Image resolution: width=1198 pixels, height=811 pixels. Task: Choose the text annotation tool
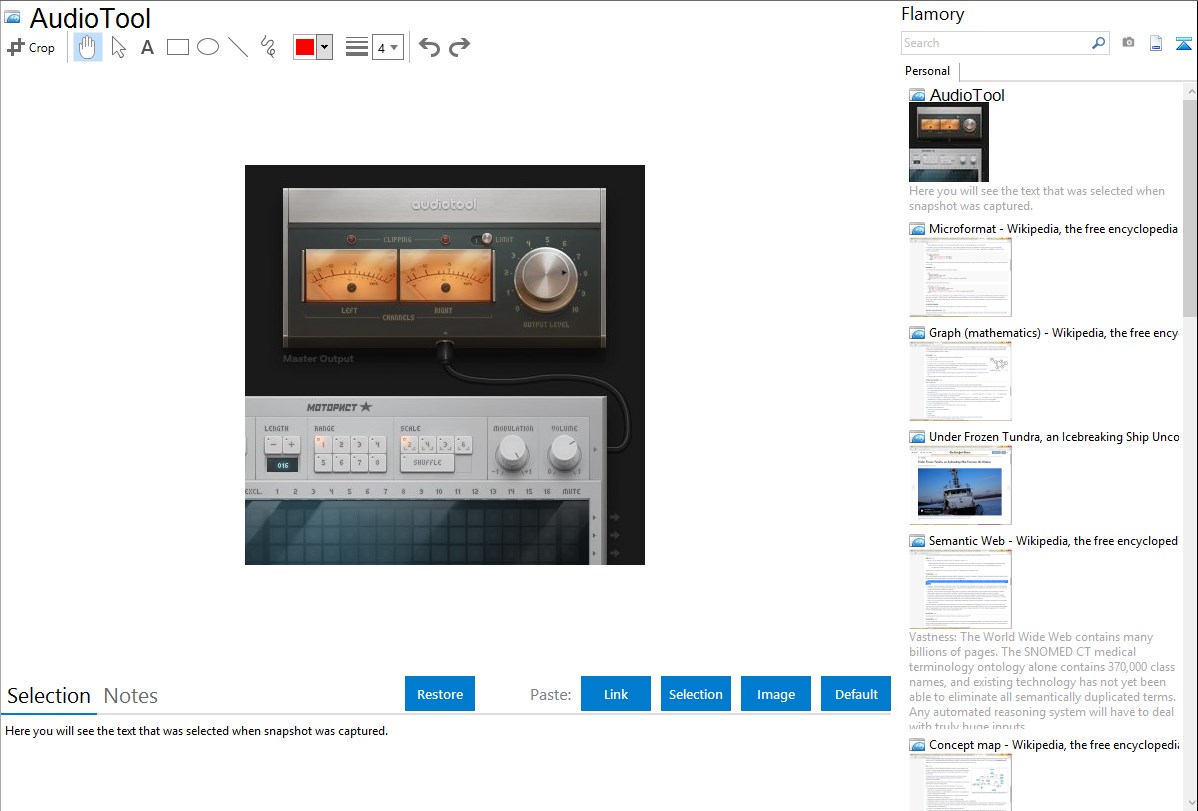click(x=147, y=47)
